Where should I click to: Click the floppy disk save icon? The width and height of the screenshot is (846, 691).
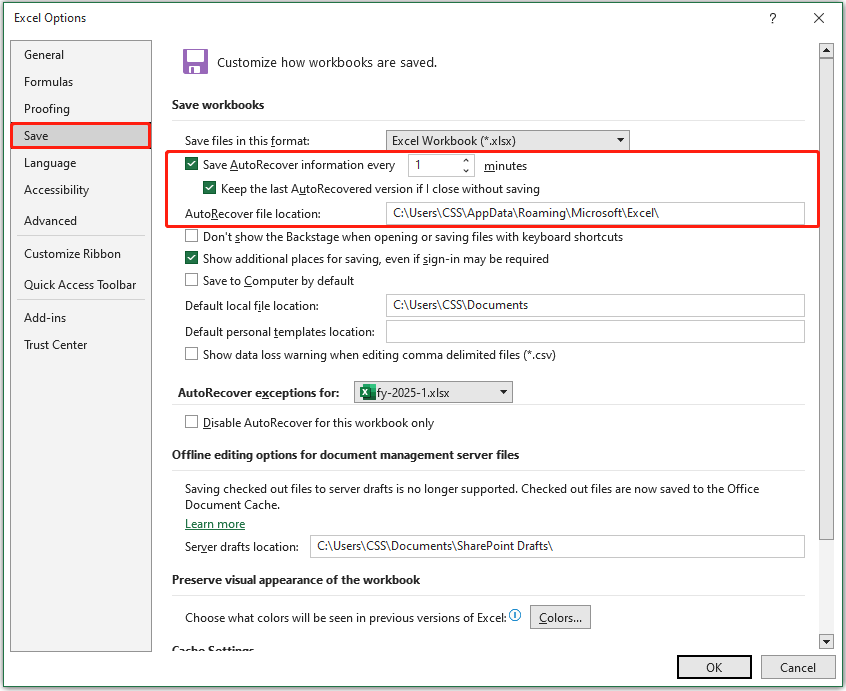pyautogui.click(x=195, y=61)
